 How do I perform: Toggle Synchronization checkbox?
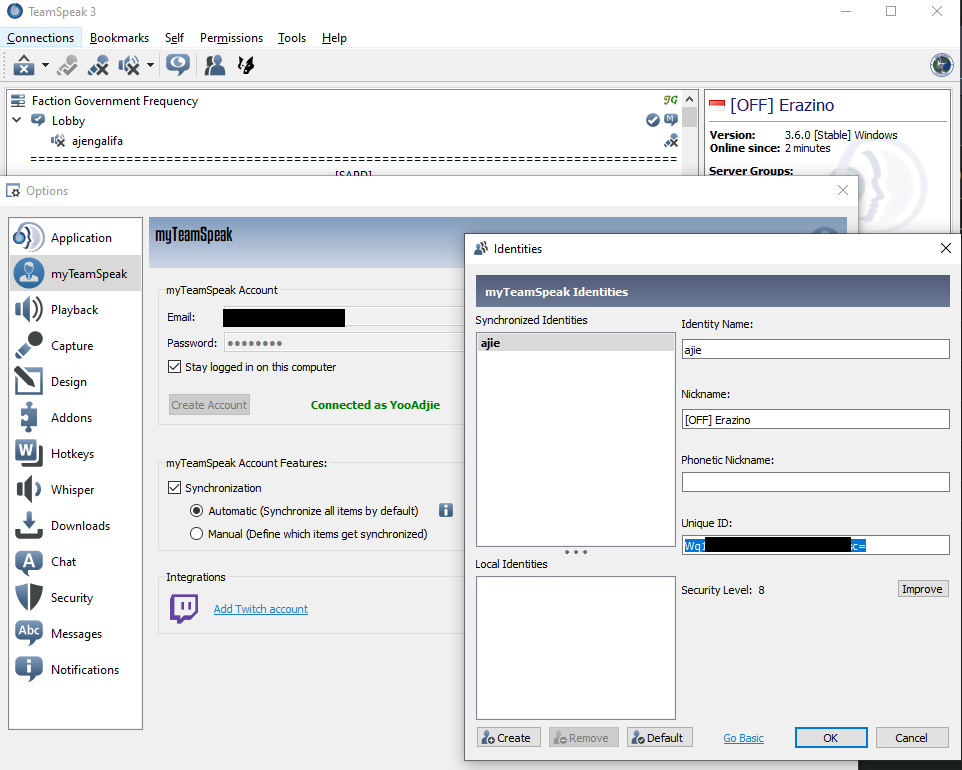pyautogui.click(x=174, y=488)
